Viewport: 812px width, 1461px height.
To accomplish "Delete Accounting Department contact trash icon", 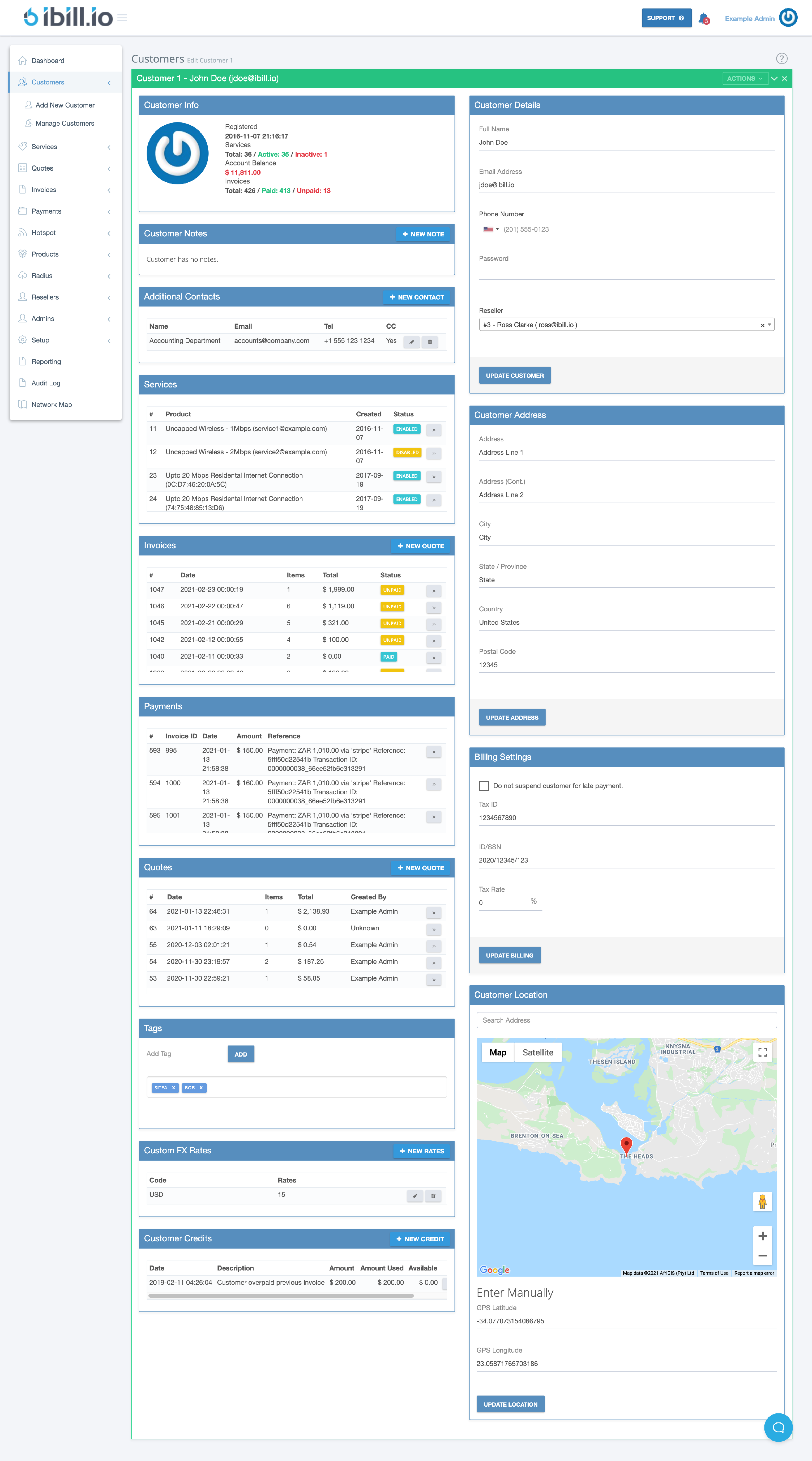I will [430, 342].
